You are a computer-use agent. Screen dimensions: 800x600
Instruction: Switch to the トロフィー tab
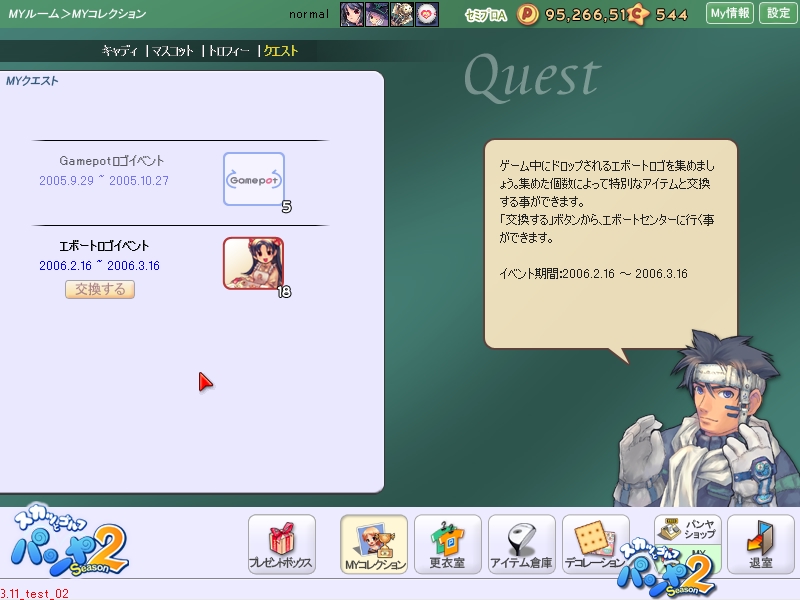(x=229, y=50)
